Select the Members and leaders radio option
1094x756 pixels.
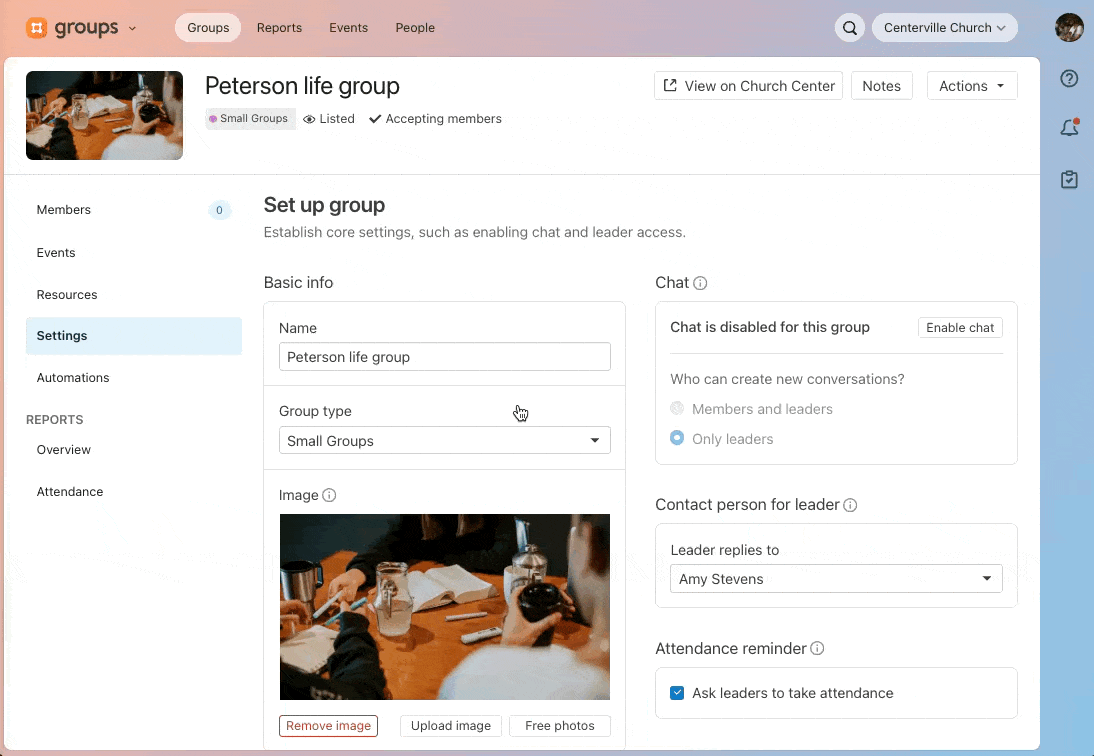[677, 409]
